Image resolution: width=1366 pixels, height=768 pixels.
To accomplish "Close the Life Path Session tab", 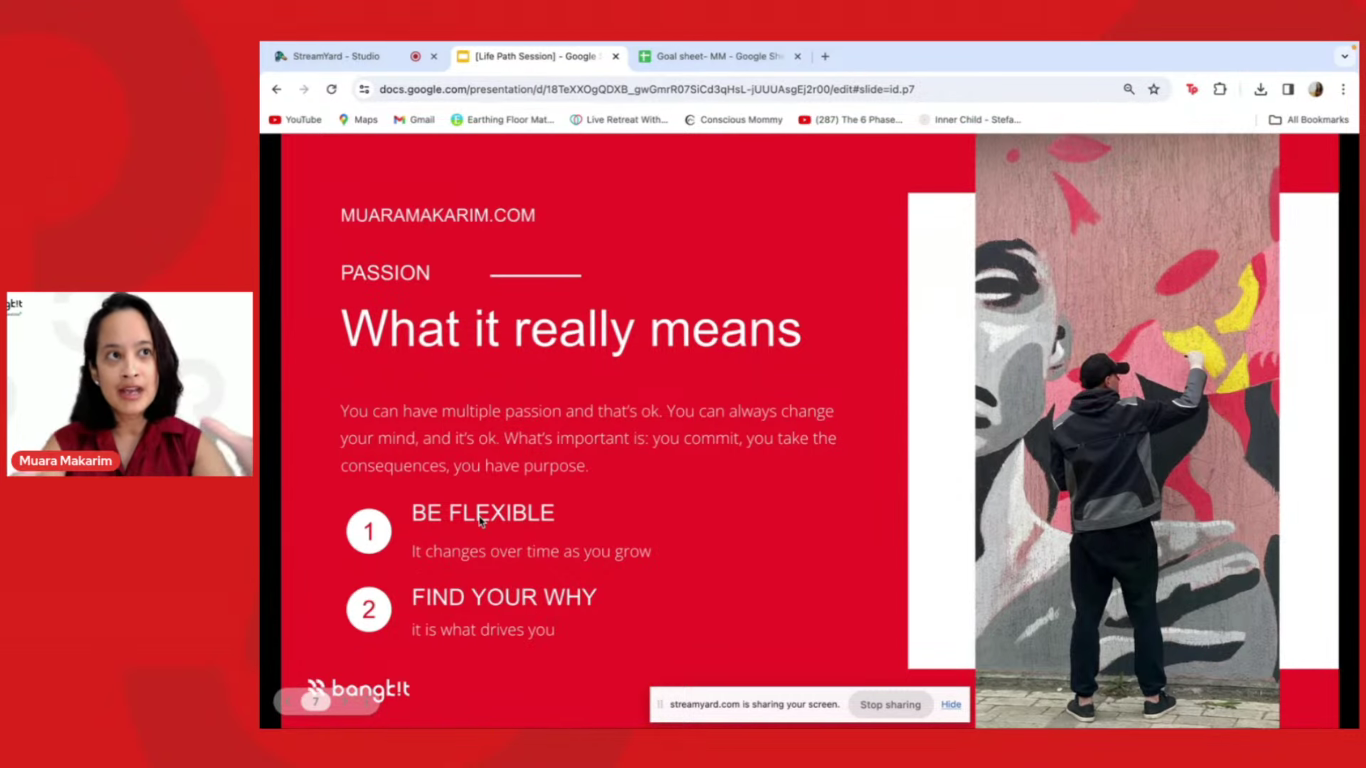I will coord(615,57).
